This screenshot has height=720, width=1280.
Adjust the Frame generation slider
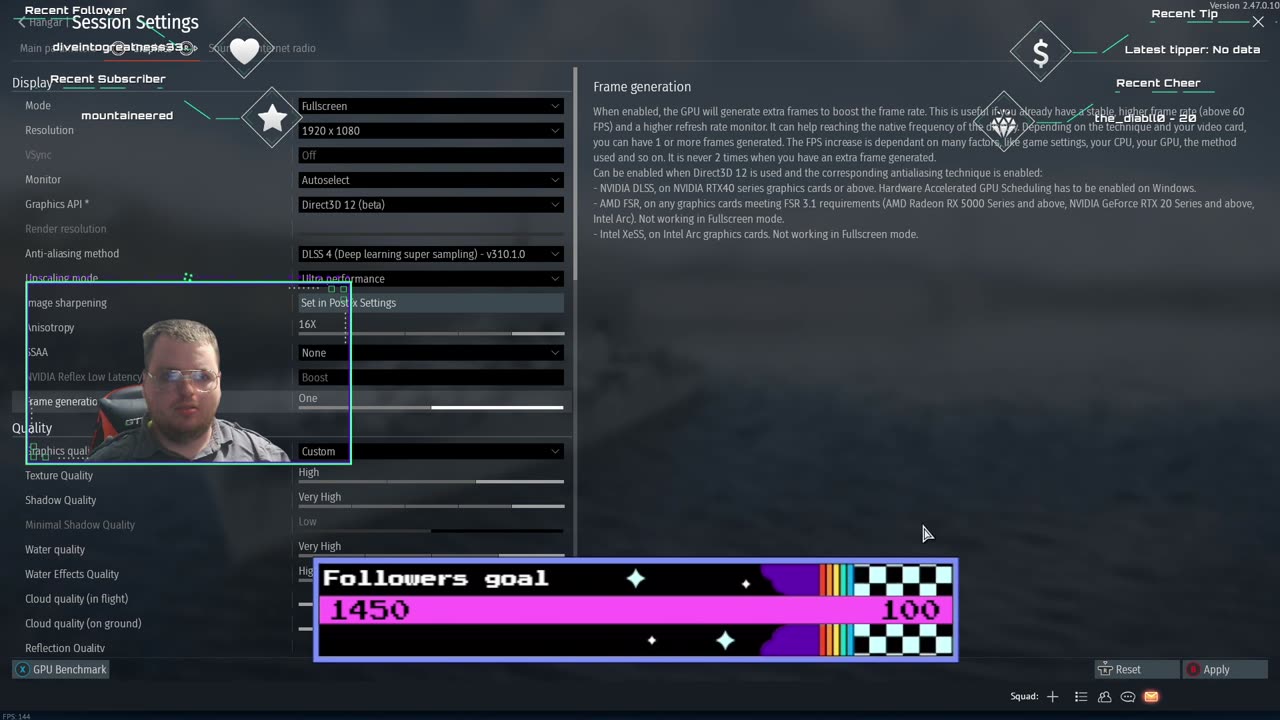click(431, 407)
